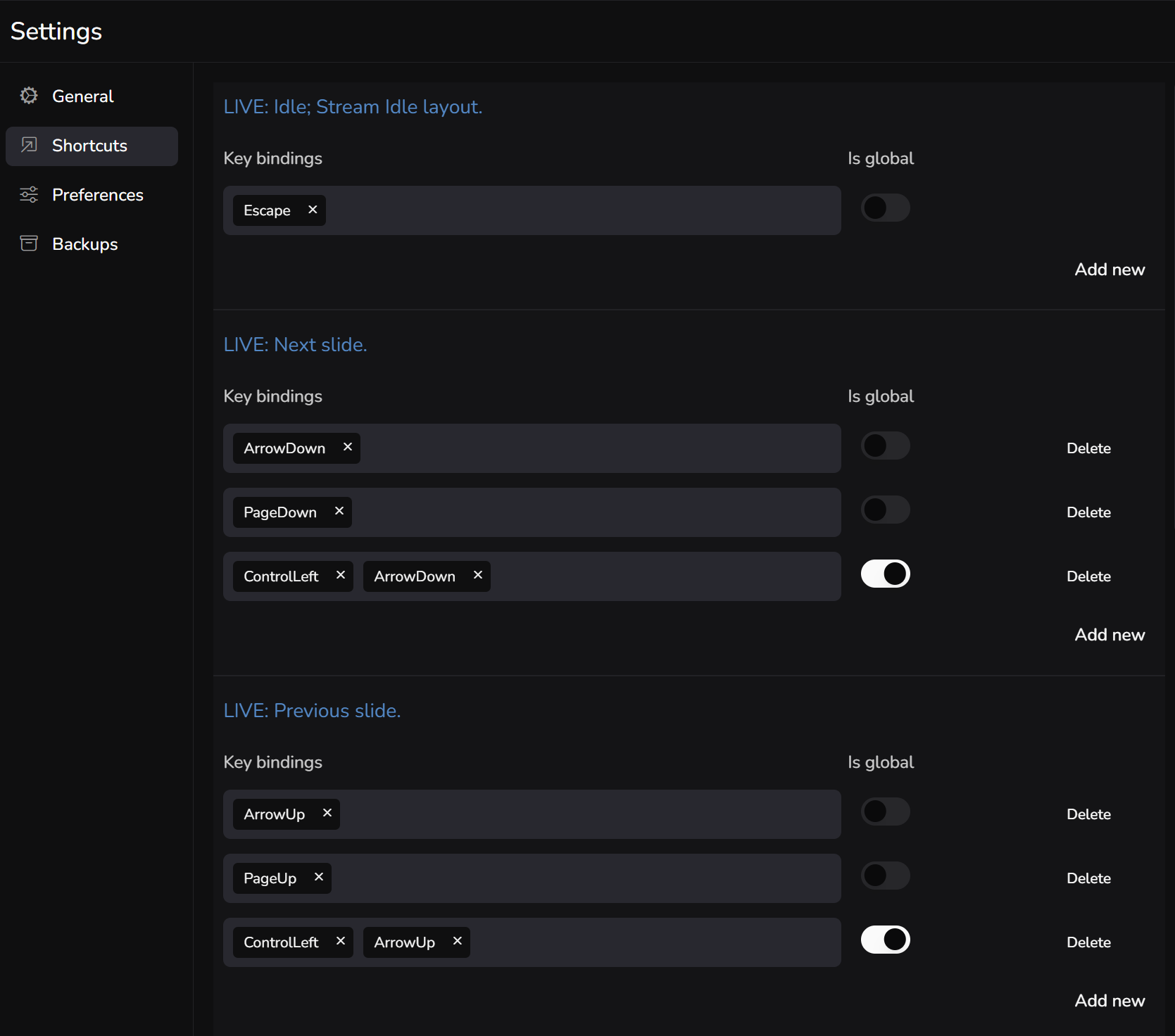1175x1036 pixels.
Task: Remove ControlLeft chip in Next slide section
Action: pyautogui.click(x=341, y=575)
